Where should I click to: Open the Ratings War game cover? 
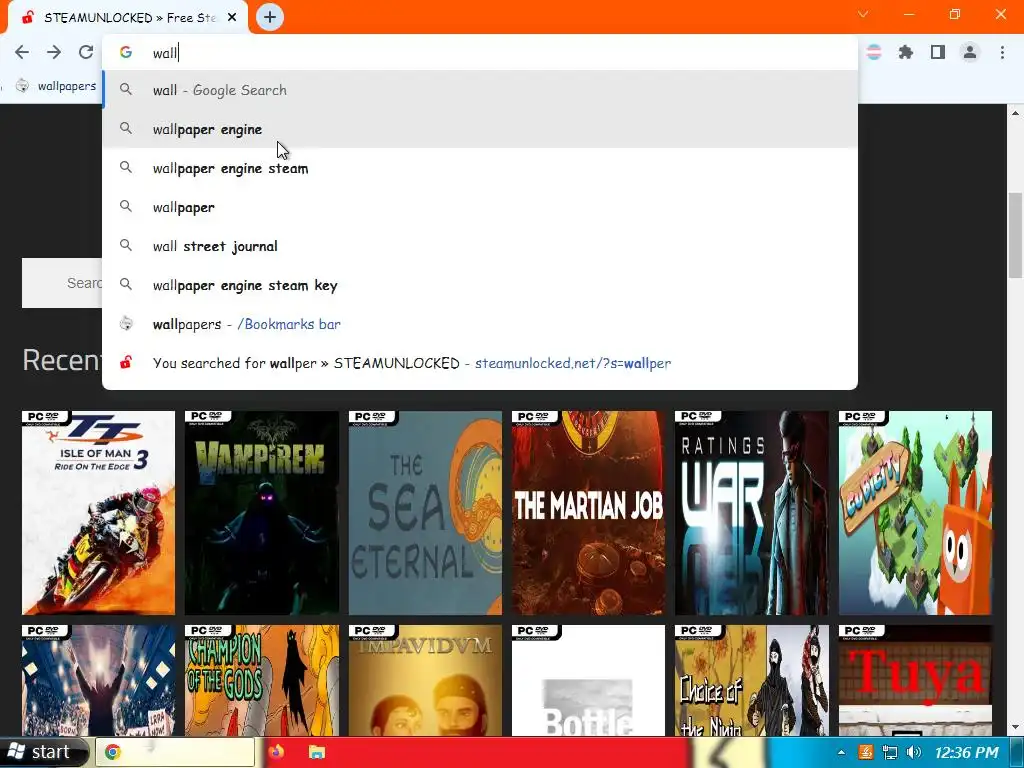[x=752, y=513]
